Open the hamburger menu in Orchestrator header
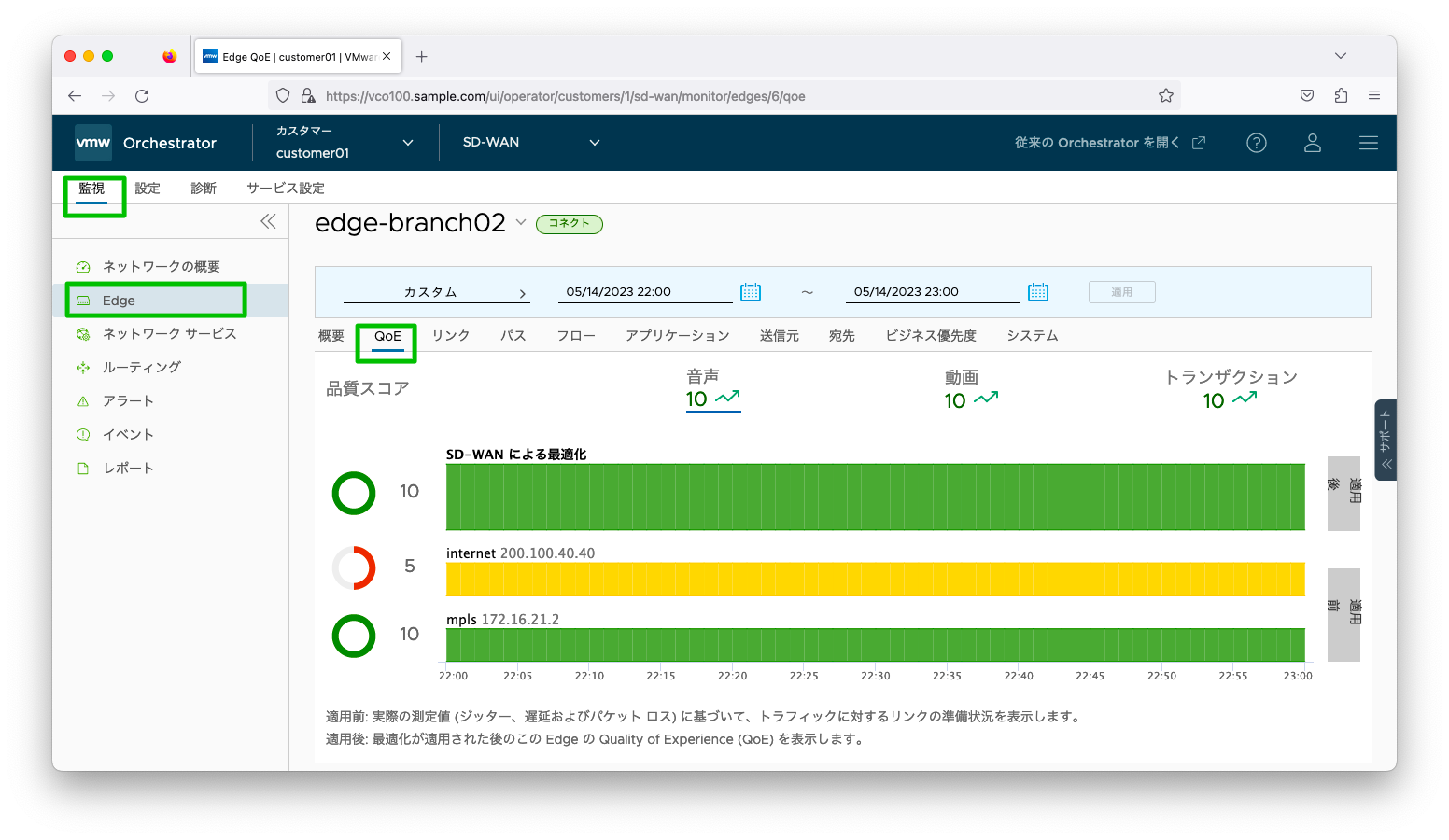 [x=1369, y=143]
